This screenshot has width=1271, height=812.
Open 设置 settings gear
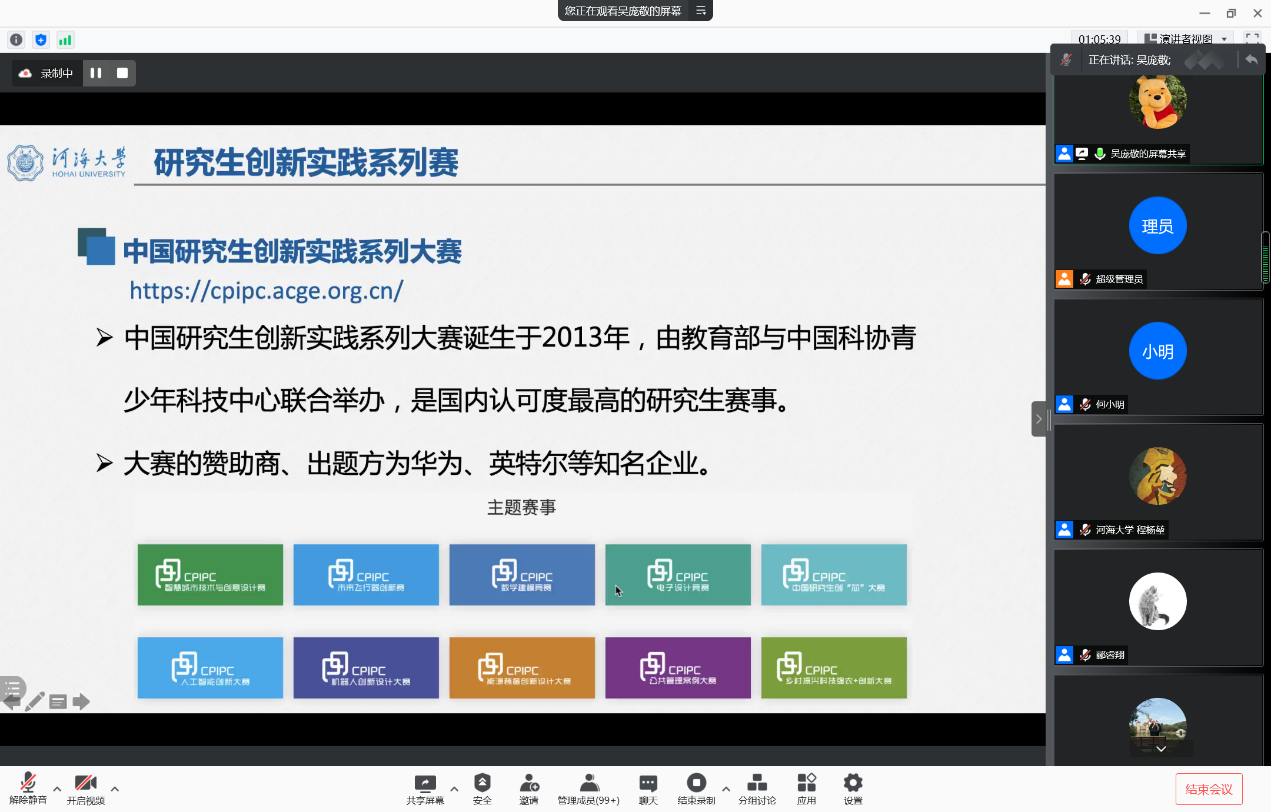tap(852, 787)
